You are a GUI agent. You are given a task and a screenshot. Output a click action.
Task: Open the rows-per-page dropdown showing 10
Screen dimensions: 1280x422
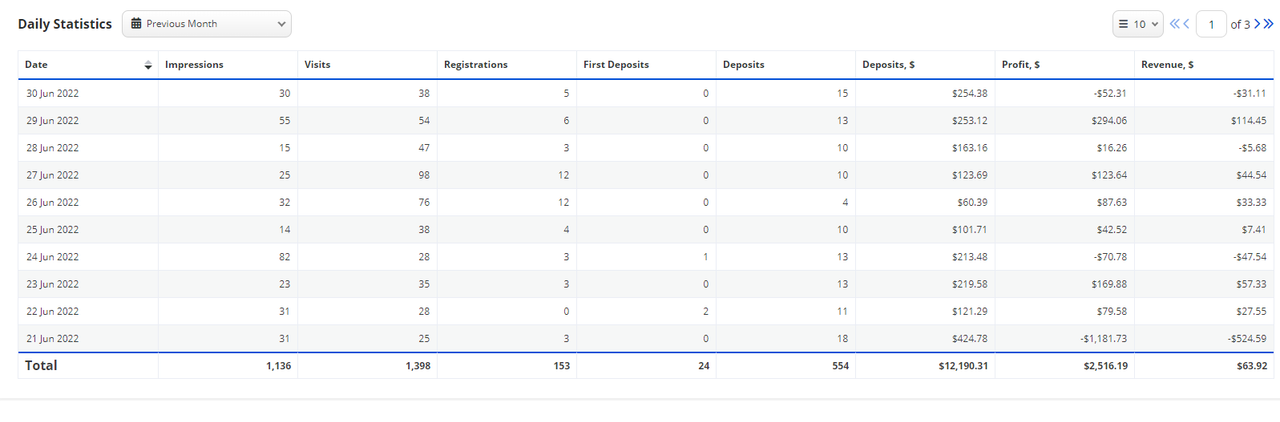click(1138, 24)
